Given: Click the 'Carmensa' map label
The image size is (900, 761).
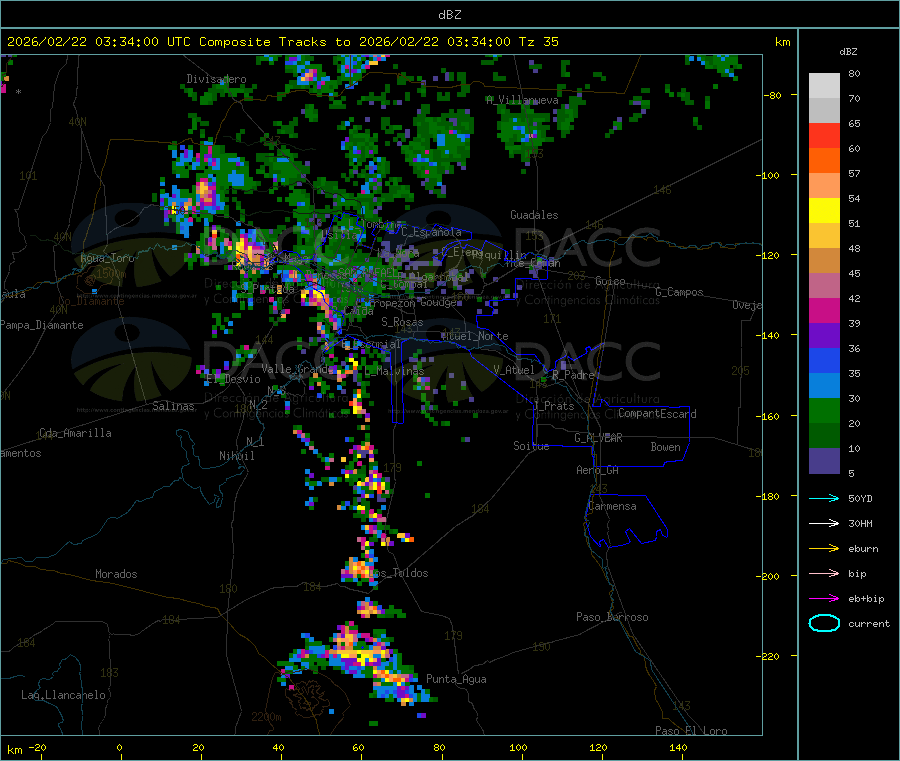Looking at the screenshot, I should coord(612,507).
